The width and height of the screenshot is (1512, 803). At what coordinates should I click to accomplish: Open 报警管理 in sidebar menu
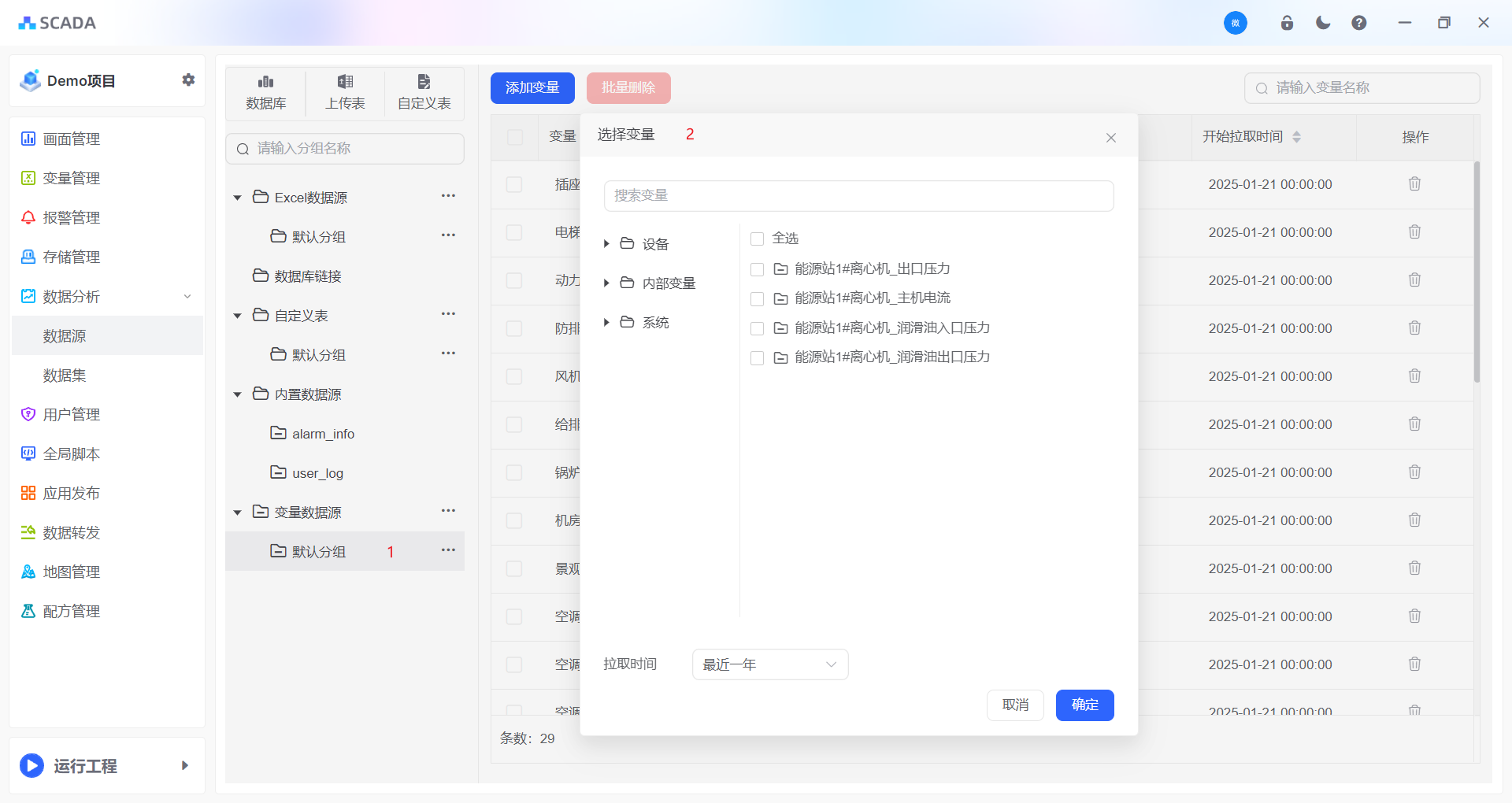71,218
